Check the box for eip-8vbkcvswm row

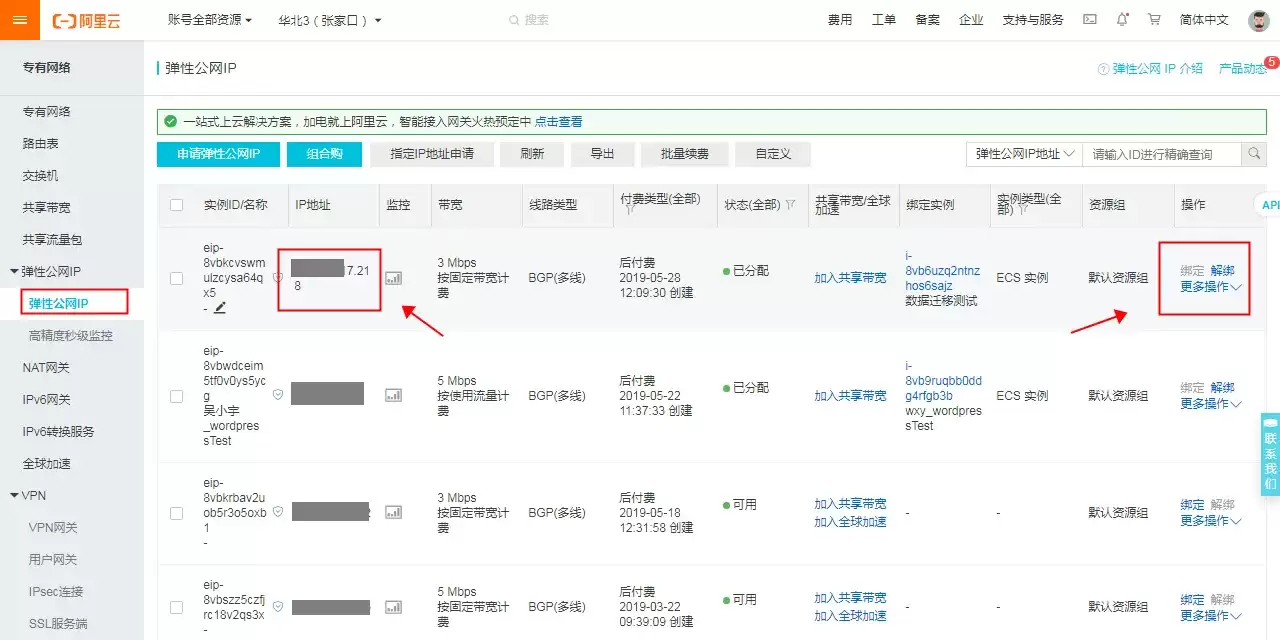tap(177, 278)
